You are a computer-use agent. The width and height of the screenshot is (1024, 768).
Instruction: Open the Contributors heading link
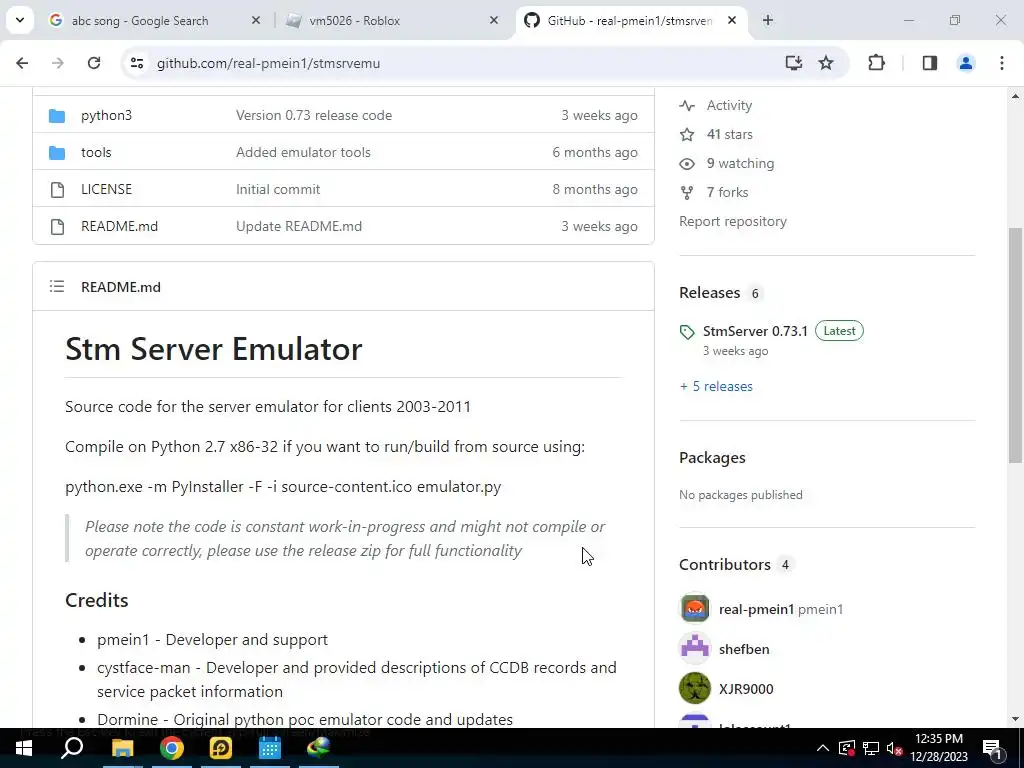[724, 564]
